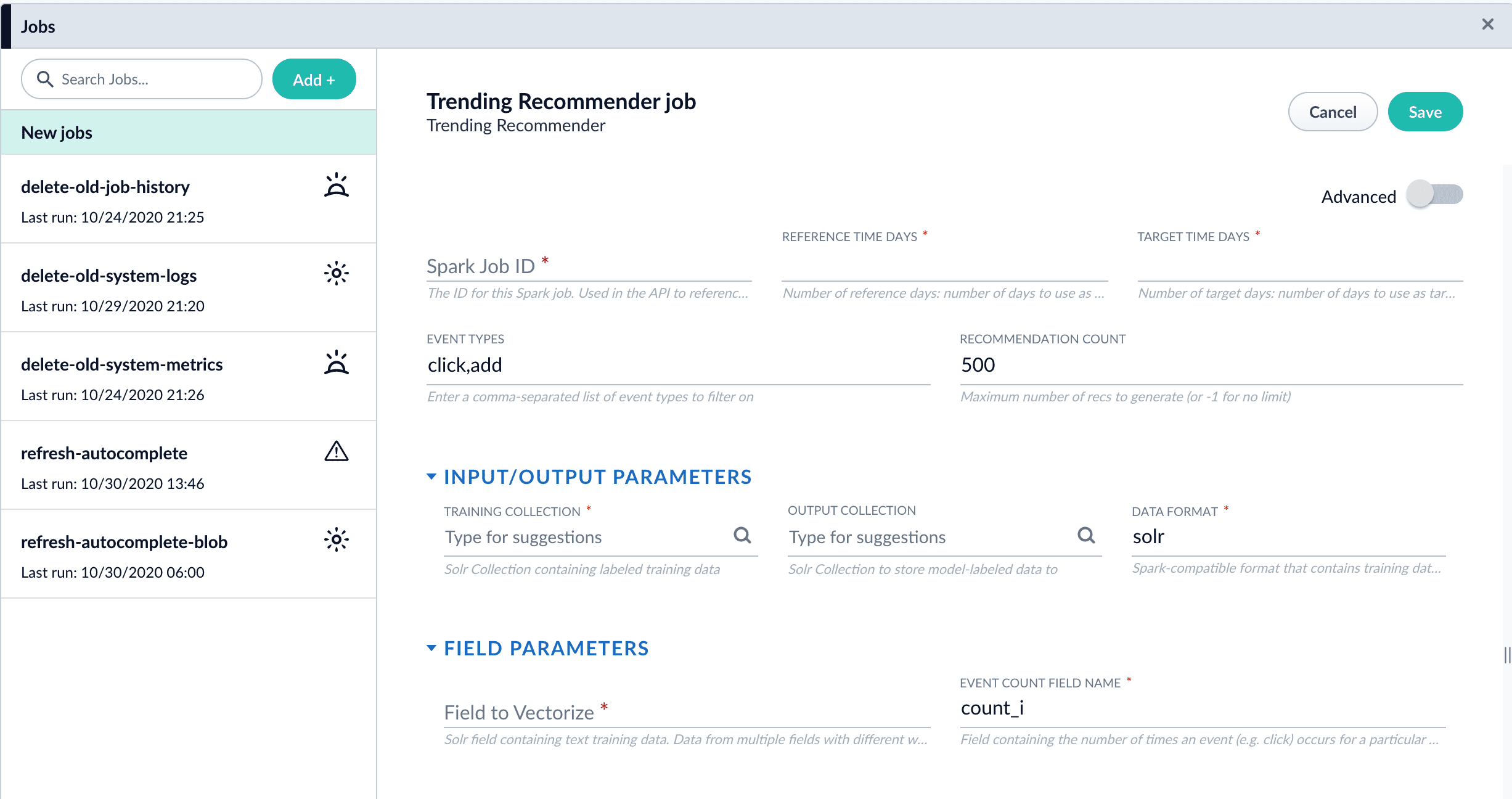Click the status icon beside refresh-autocomplete-blob

(337, 540)
